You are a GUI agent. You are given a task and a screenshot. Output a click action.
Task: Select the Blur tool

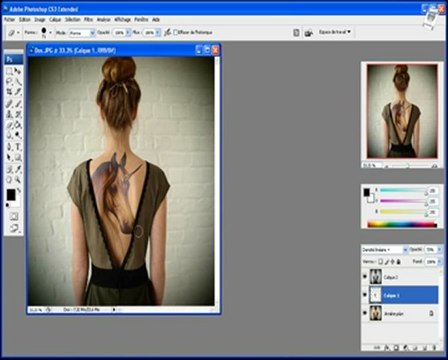click(x=9, y=135)
